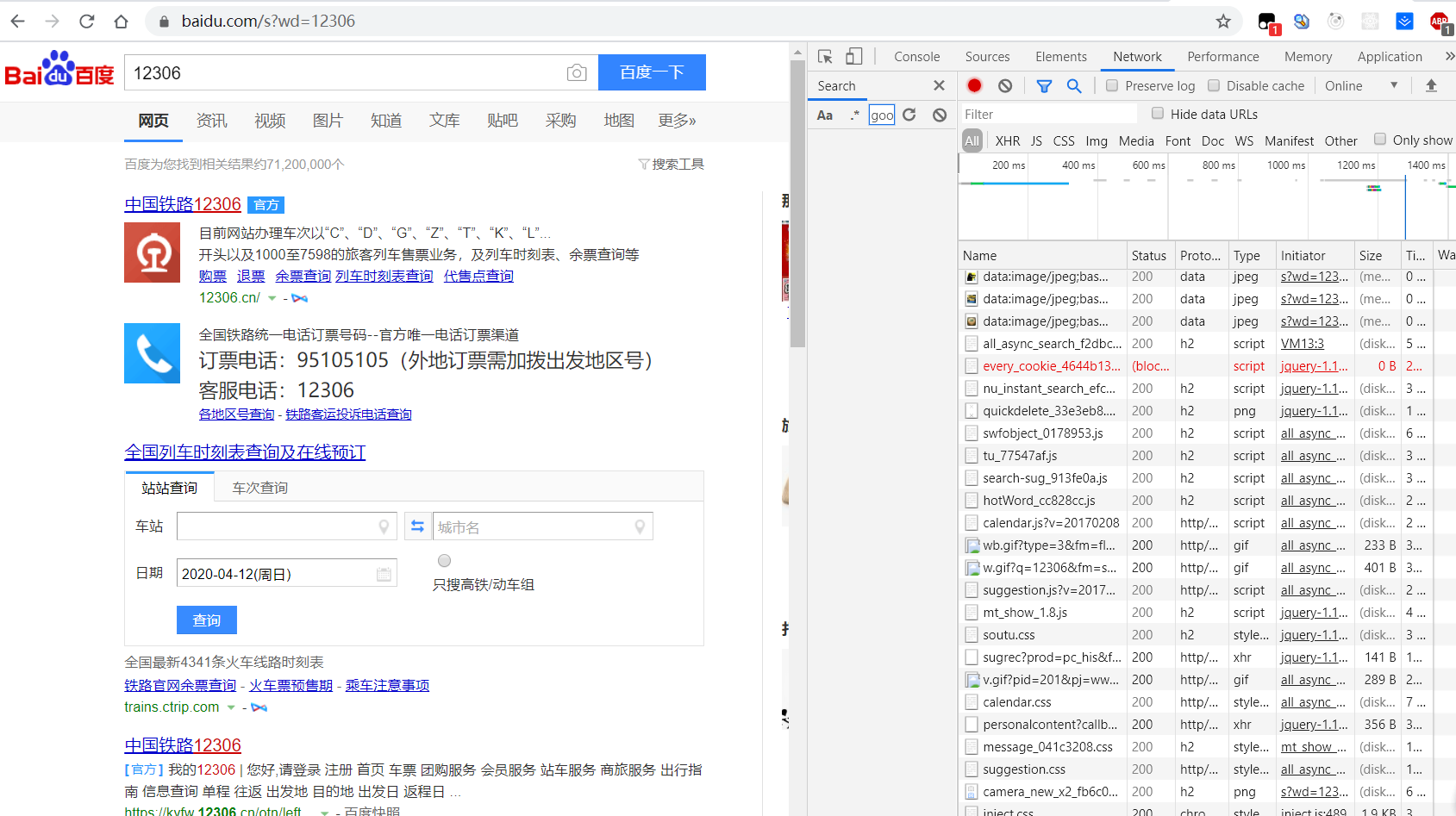Screen dimensions: 1456x816
Task: Click the camera image search icon
Action: 577,73
